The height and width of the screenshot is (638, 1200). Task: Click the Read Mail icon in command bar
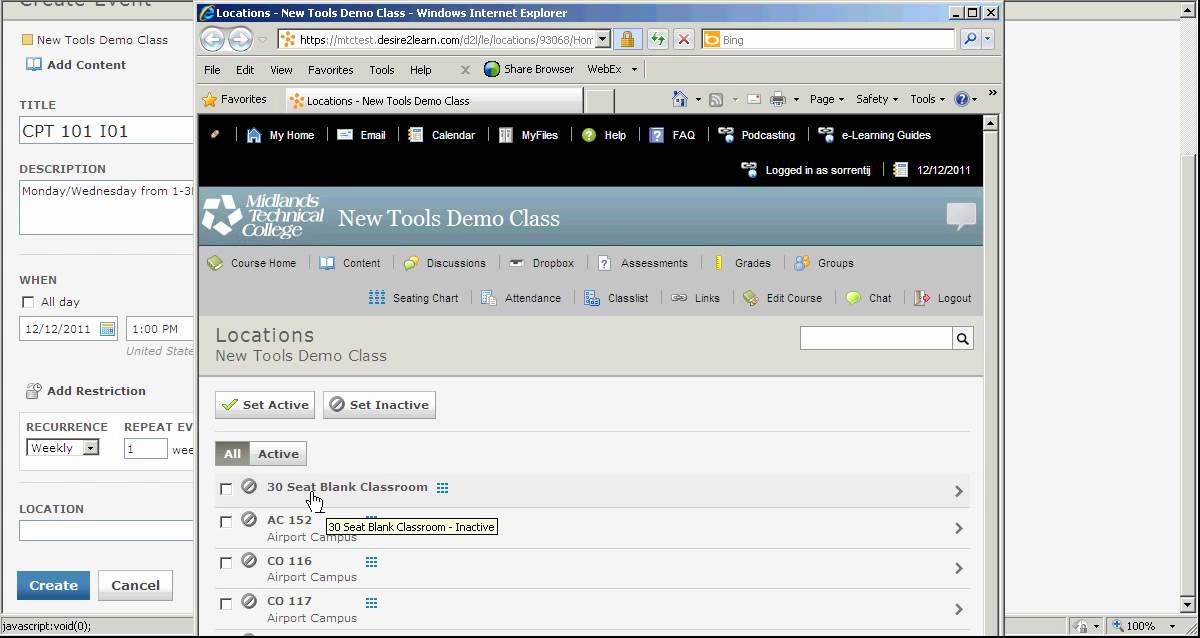point(753,99)
